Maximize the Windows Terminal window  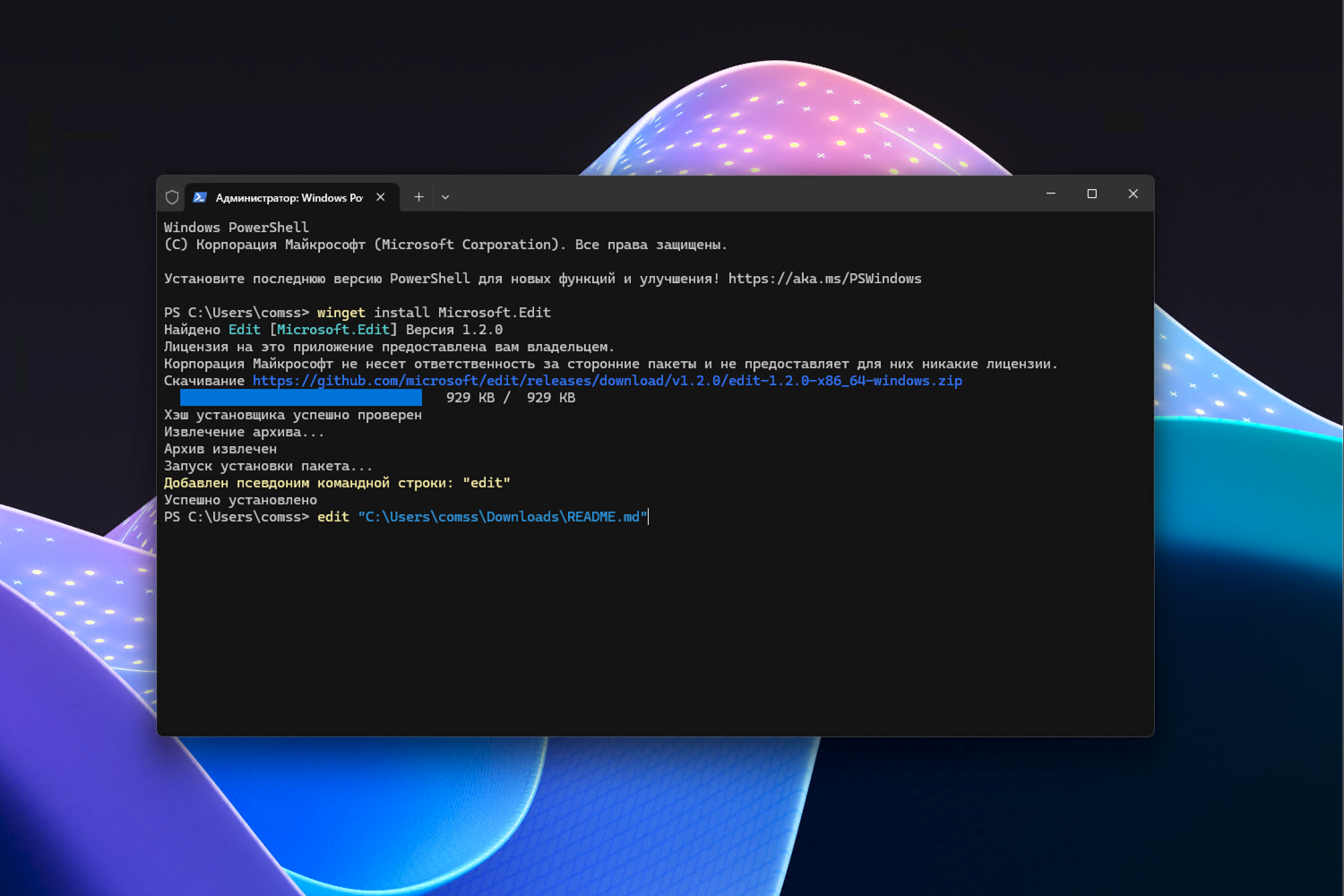click(1092, 194)
